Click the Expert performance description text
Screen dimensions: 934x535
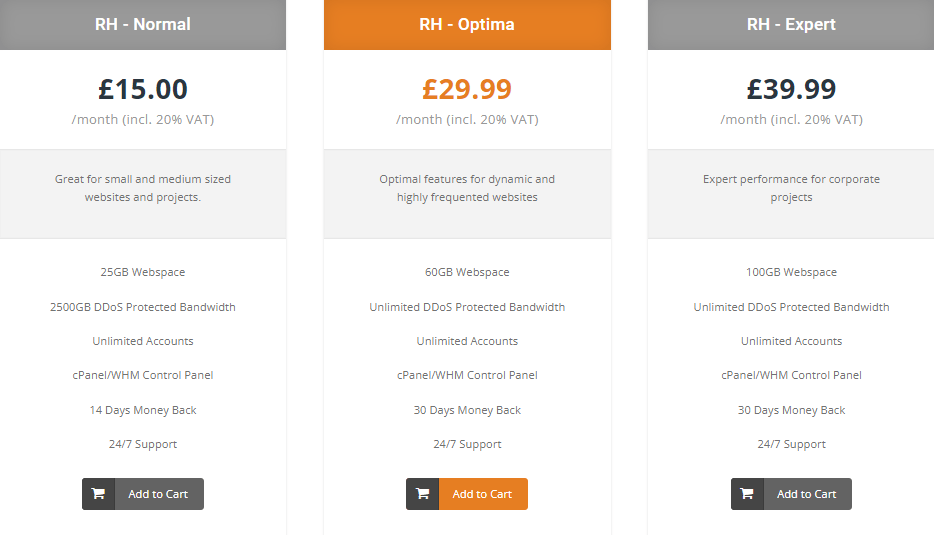click(x=791, y=188)
